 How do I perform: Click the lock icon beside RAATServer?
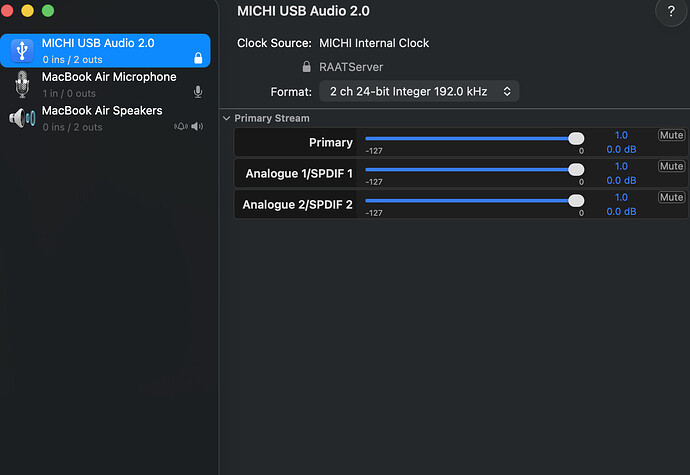coord(307,66)
